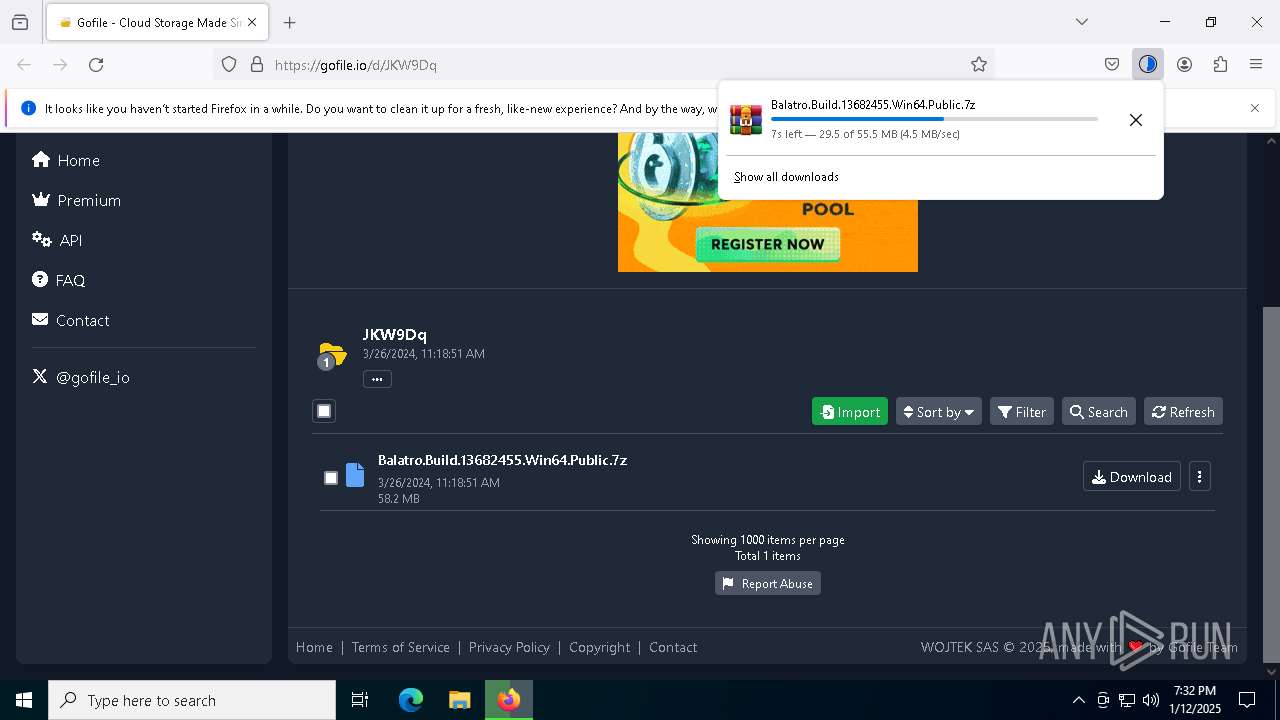Image resolution: width=1280 pixels, height=720 pixels.
Task: Open File Explorer from the taskbar
Action: tap(459, 700)
